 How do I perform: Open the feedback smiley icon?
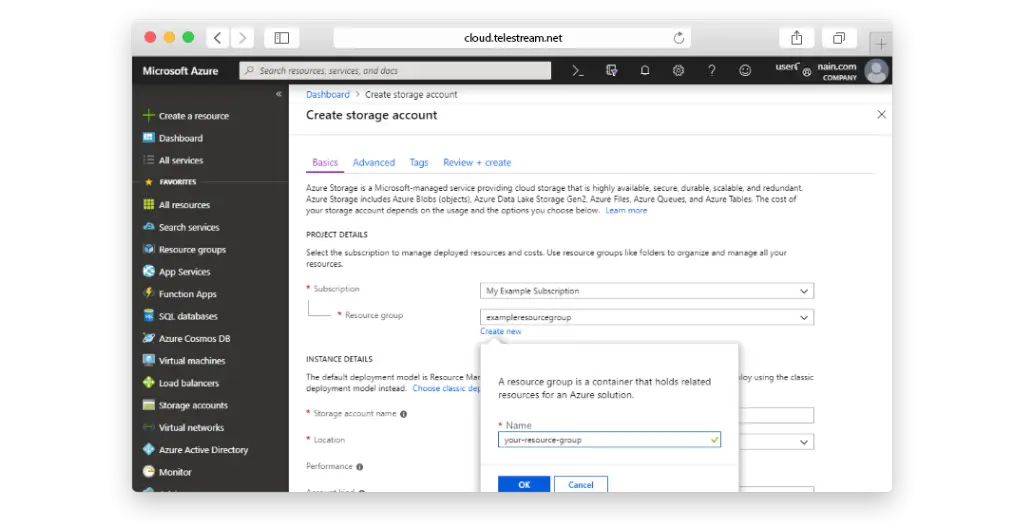[x=745, y=71]
